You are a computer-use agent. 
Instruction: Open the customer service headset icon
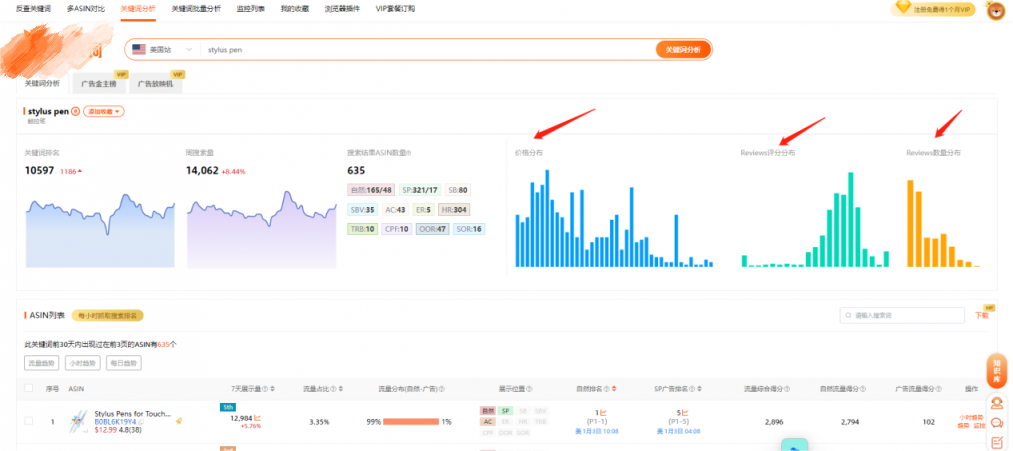(996, 405)
